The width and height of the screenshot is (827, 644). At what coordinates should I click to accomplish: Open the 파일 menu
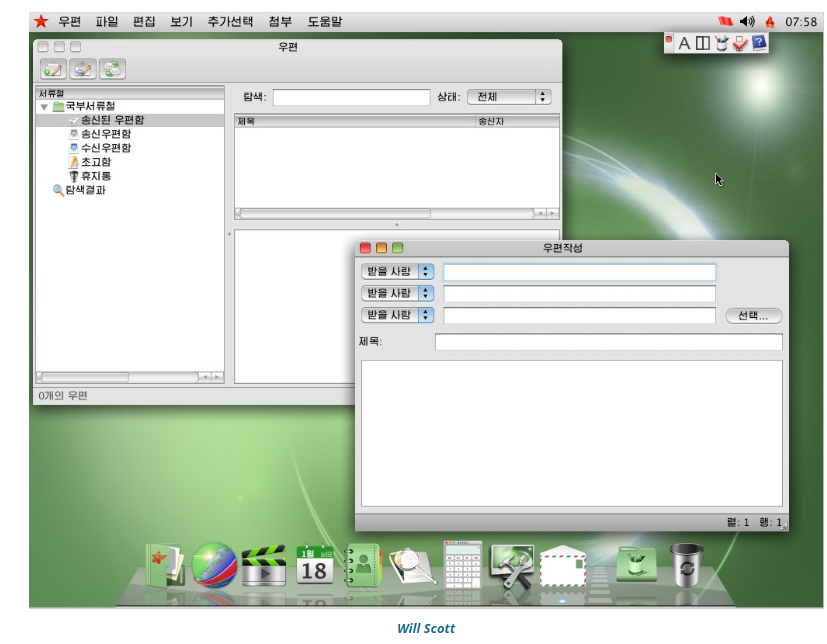pyautogui.click(x=107, y=21)
